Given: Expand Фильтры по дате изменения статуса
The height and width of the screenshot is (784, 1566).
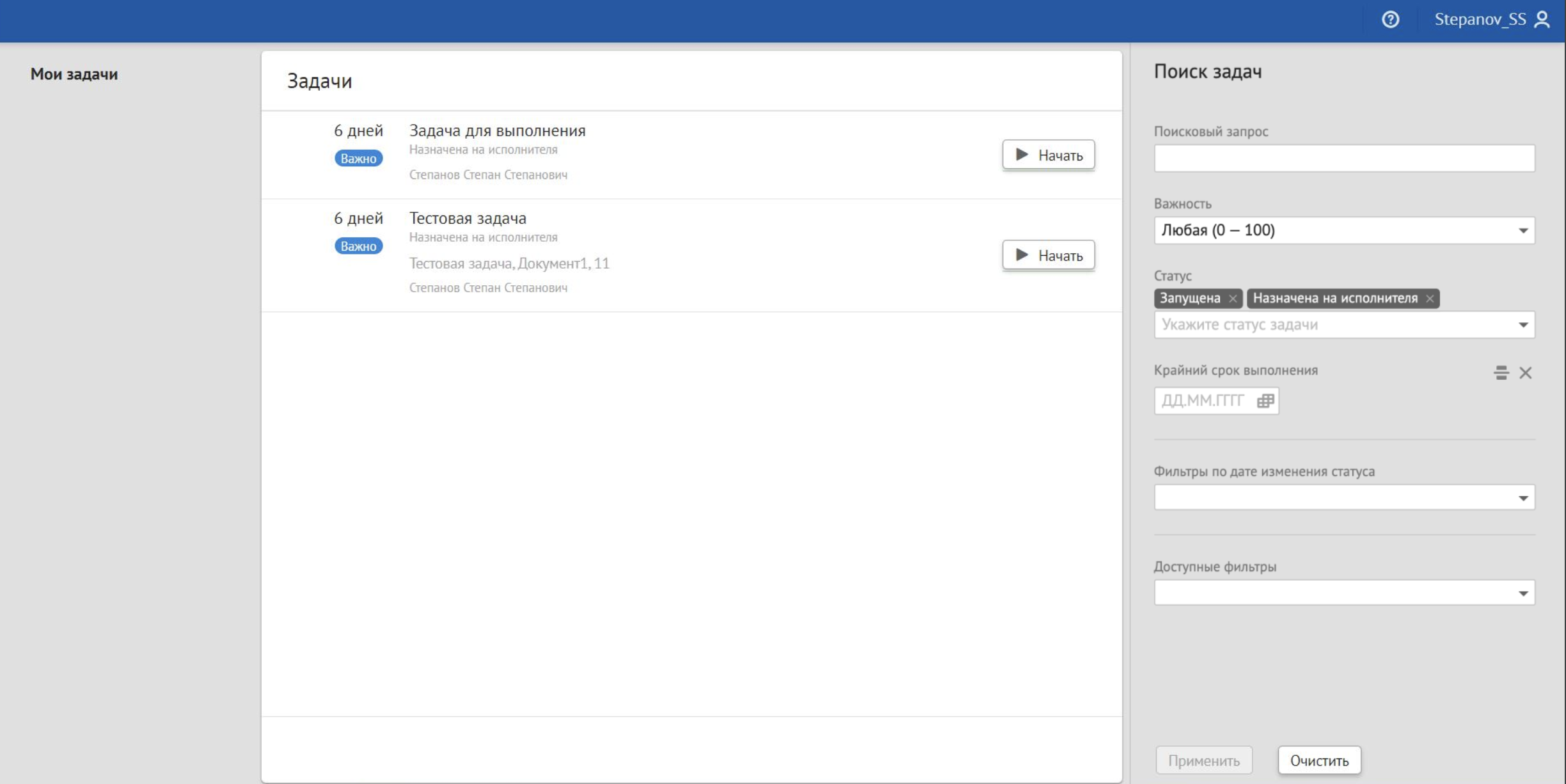Looking at the screenshot, I should click(x=1523, y=498).
